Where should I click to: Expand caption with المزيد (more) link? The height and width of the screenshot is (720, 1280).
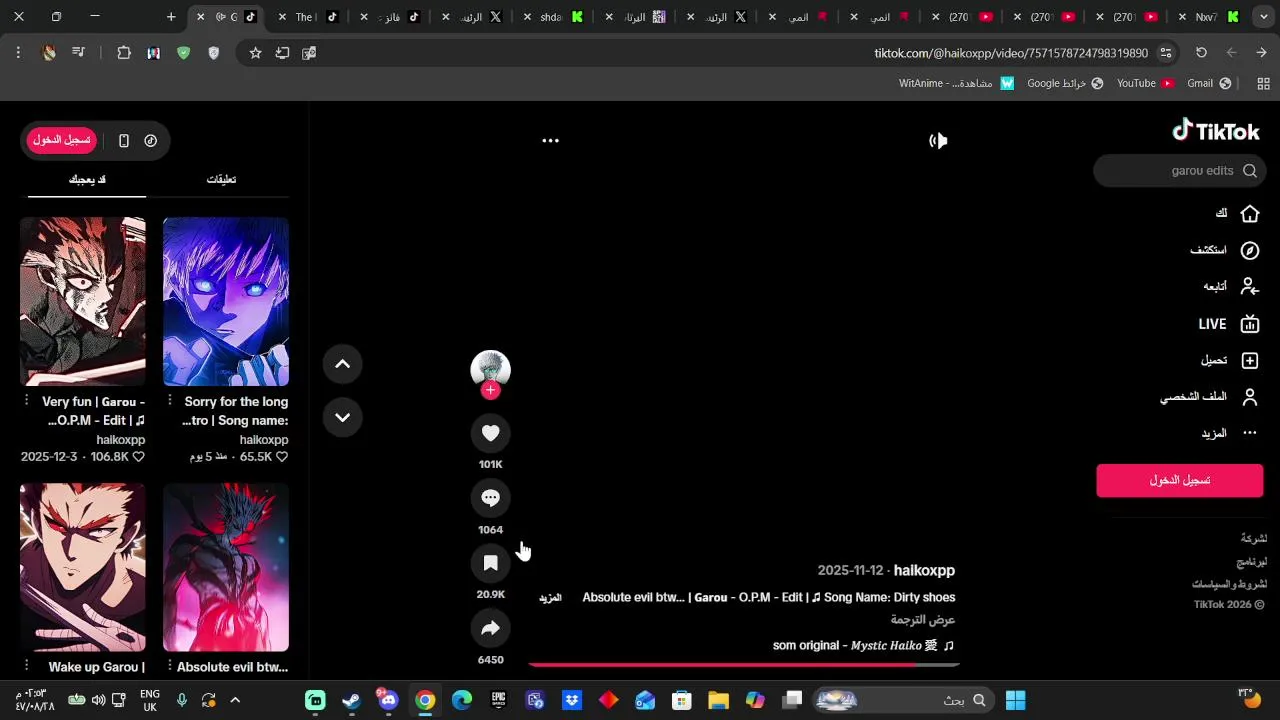pyautogui.click(x=550, y=597)
